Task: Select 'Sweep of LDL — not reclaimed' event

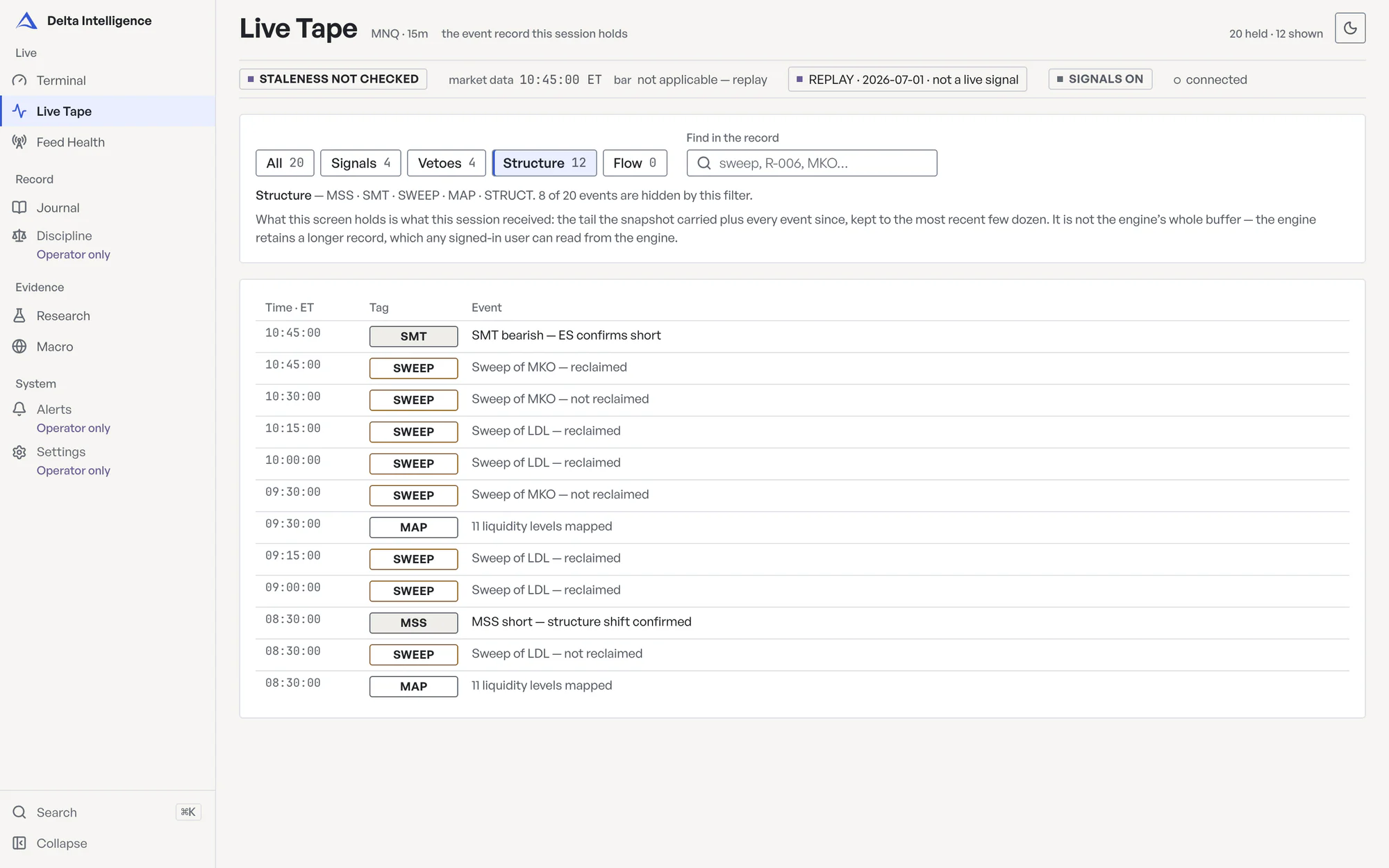Action: pyautogui.click(x=557, y=653)
